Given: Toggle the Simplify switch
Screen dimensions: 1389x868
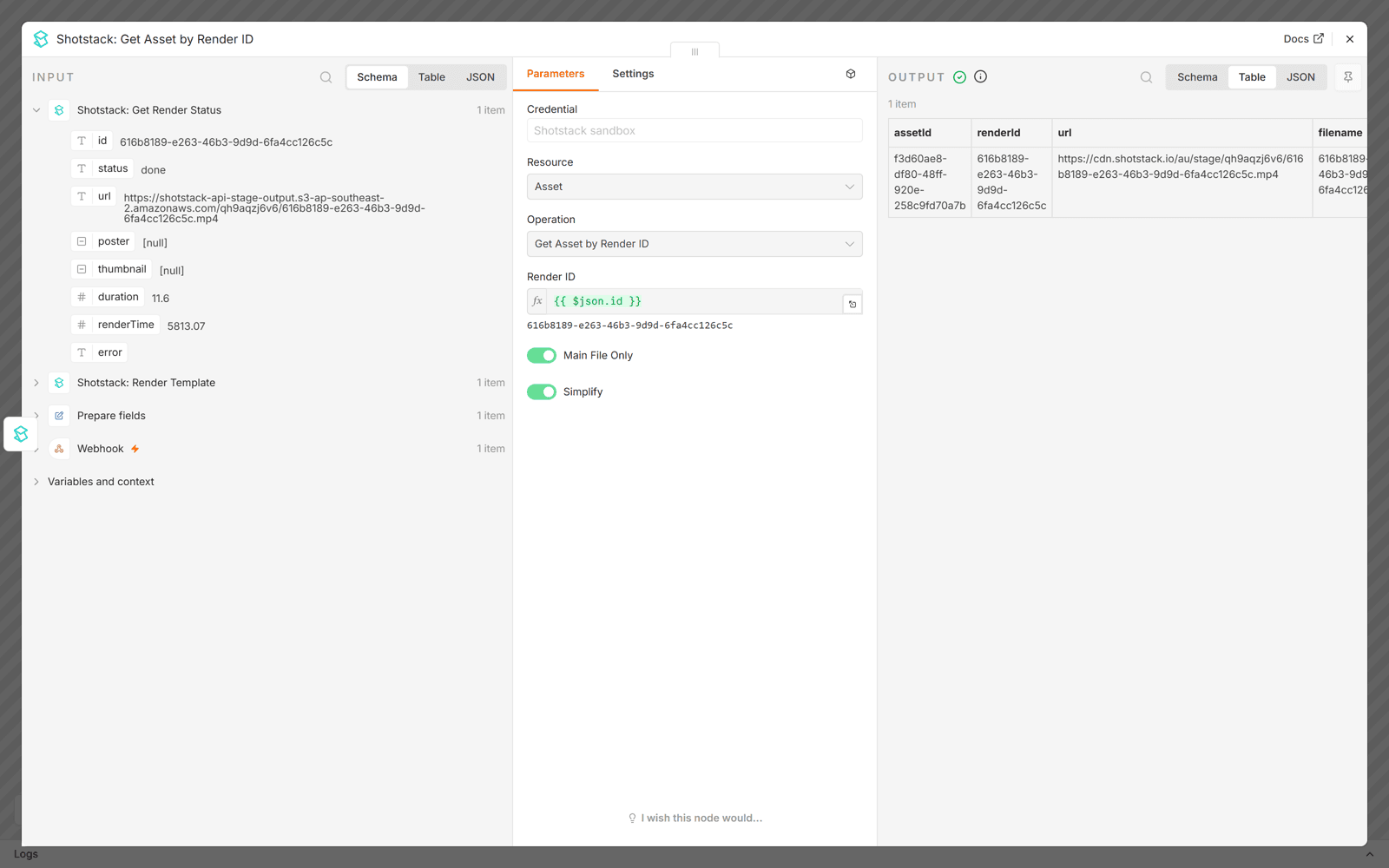Looking at the screenshot, I should click(x=542, y=391).
